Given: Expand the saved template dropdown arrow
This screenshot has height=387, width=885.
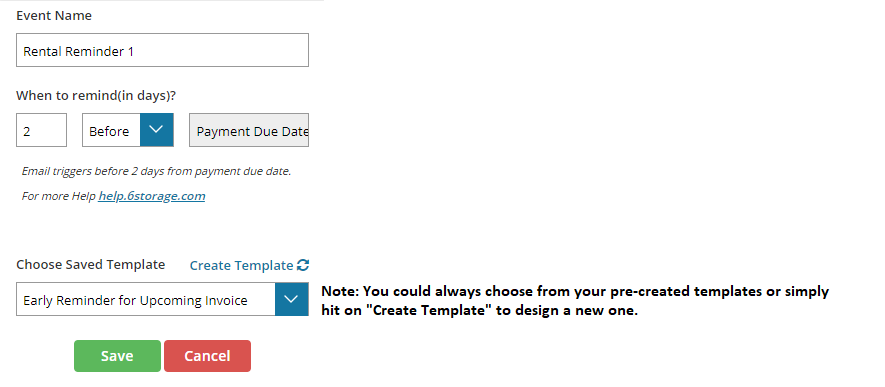Looking at the screenshot, I should click(x=291, y=299).
